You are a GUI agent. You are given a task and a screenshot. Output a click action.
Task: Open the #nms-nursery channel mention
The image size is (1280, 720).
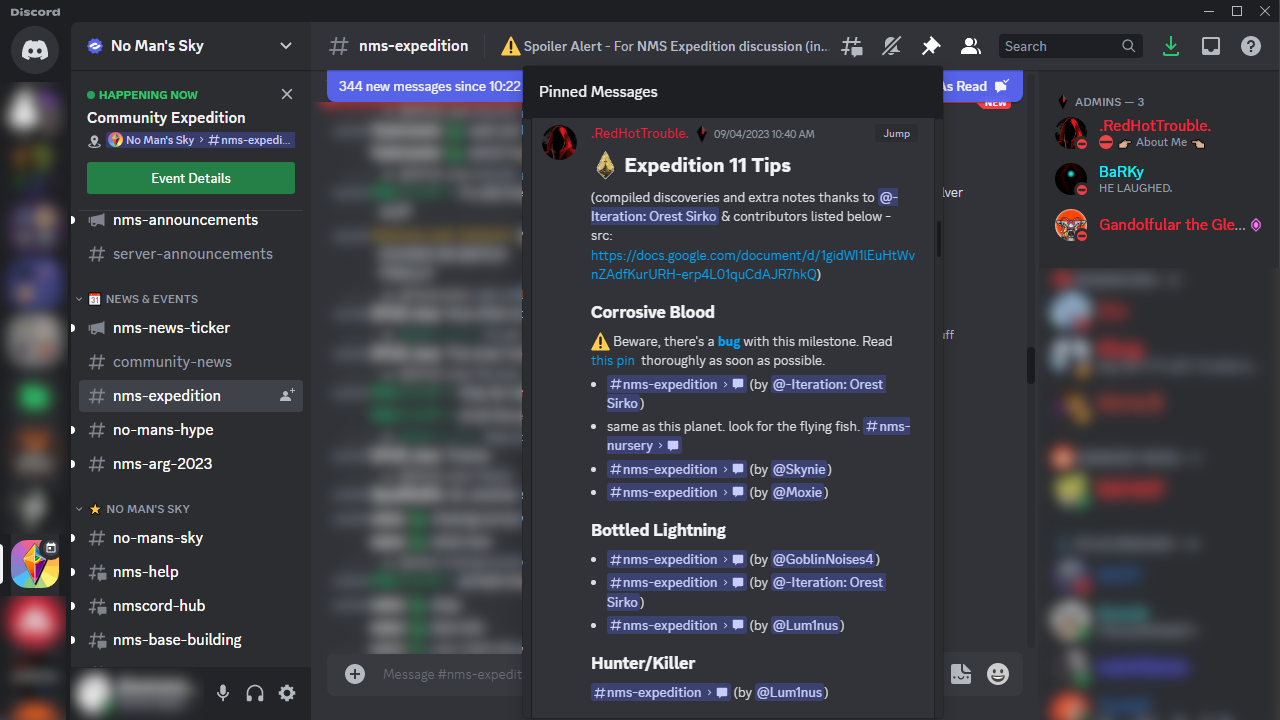tap(759, 436)
